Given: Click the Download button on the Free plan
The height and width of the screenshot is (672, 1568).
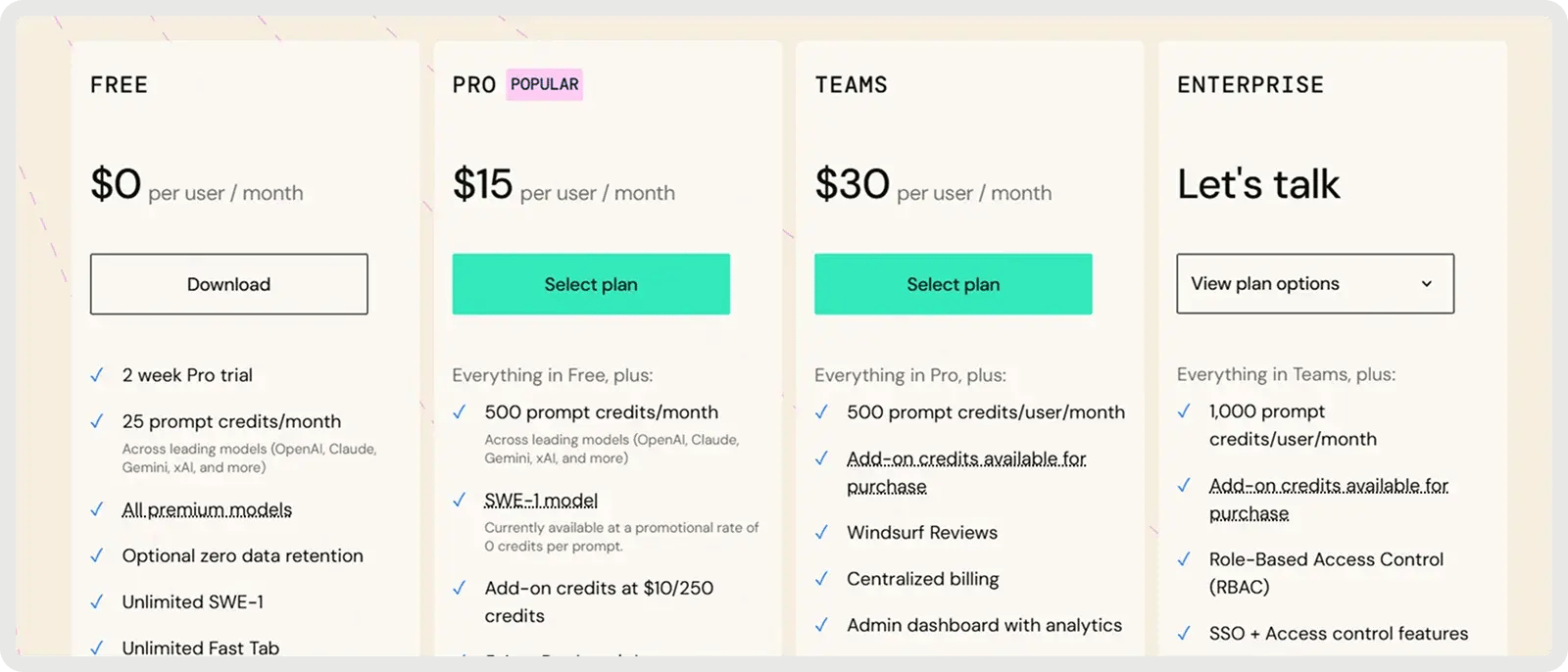Looking at the screenshot, I should click(x=228, y=284).
